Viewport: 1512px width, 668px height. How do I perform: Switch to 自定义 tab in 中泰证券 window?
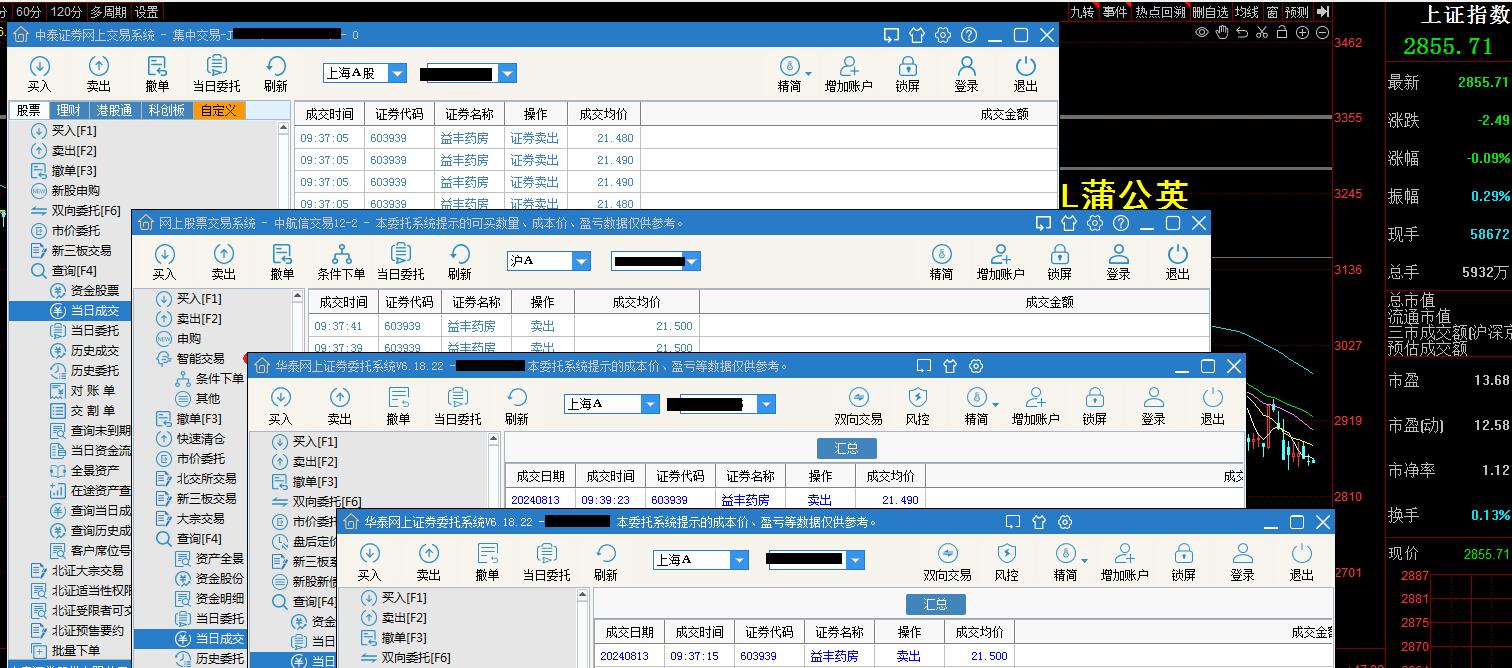[x=218, y=111]
